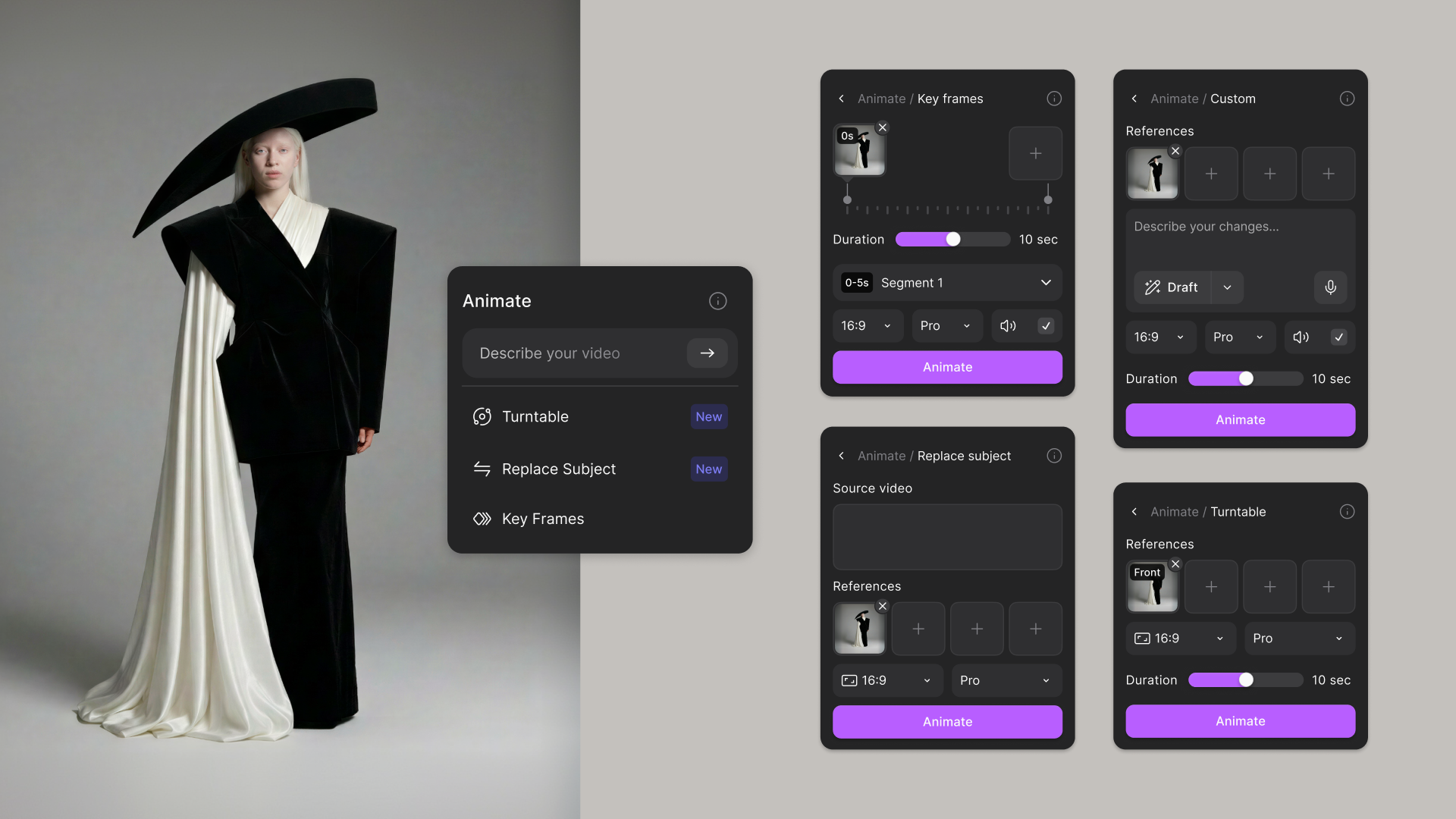Viewport: 1456px width, 819px height.
Task: Open info icon in Replace subject panel
Action: (x=1054, y=456)
